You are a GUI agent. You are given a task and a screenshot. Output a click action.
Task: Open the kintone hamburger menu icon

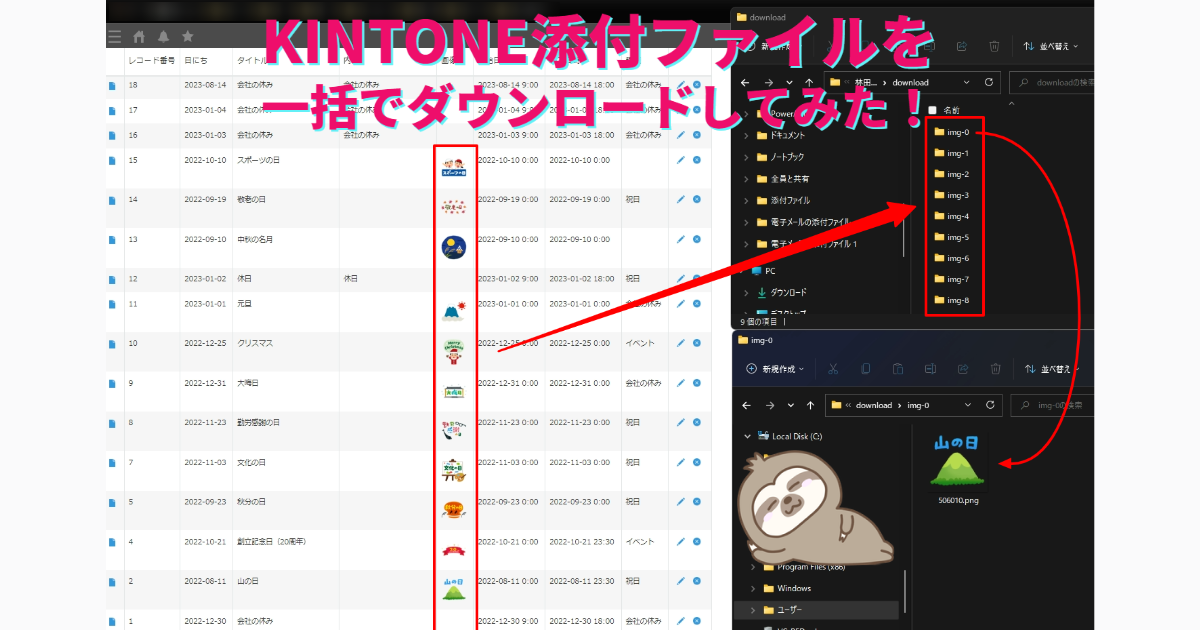pos(114,36)
